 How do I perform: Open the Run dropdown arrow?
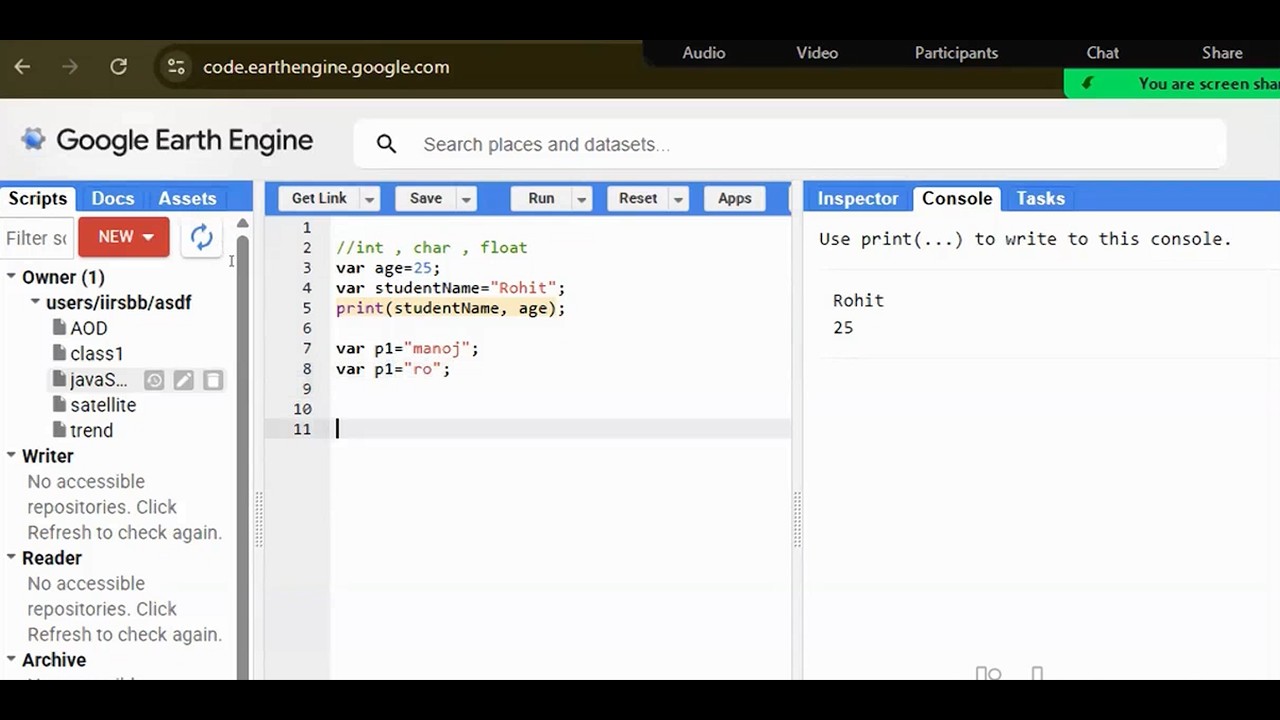(581, 199)
